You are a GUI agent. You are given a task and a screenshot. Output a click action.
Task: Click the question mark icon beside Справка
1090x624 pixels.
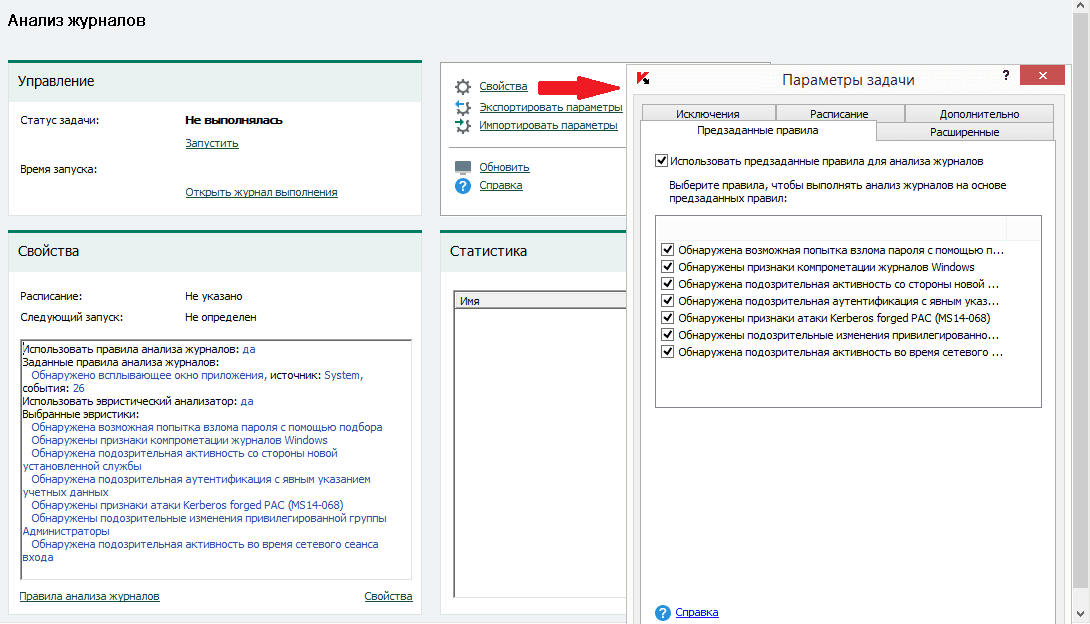(x=462, y=185)
